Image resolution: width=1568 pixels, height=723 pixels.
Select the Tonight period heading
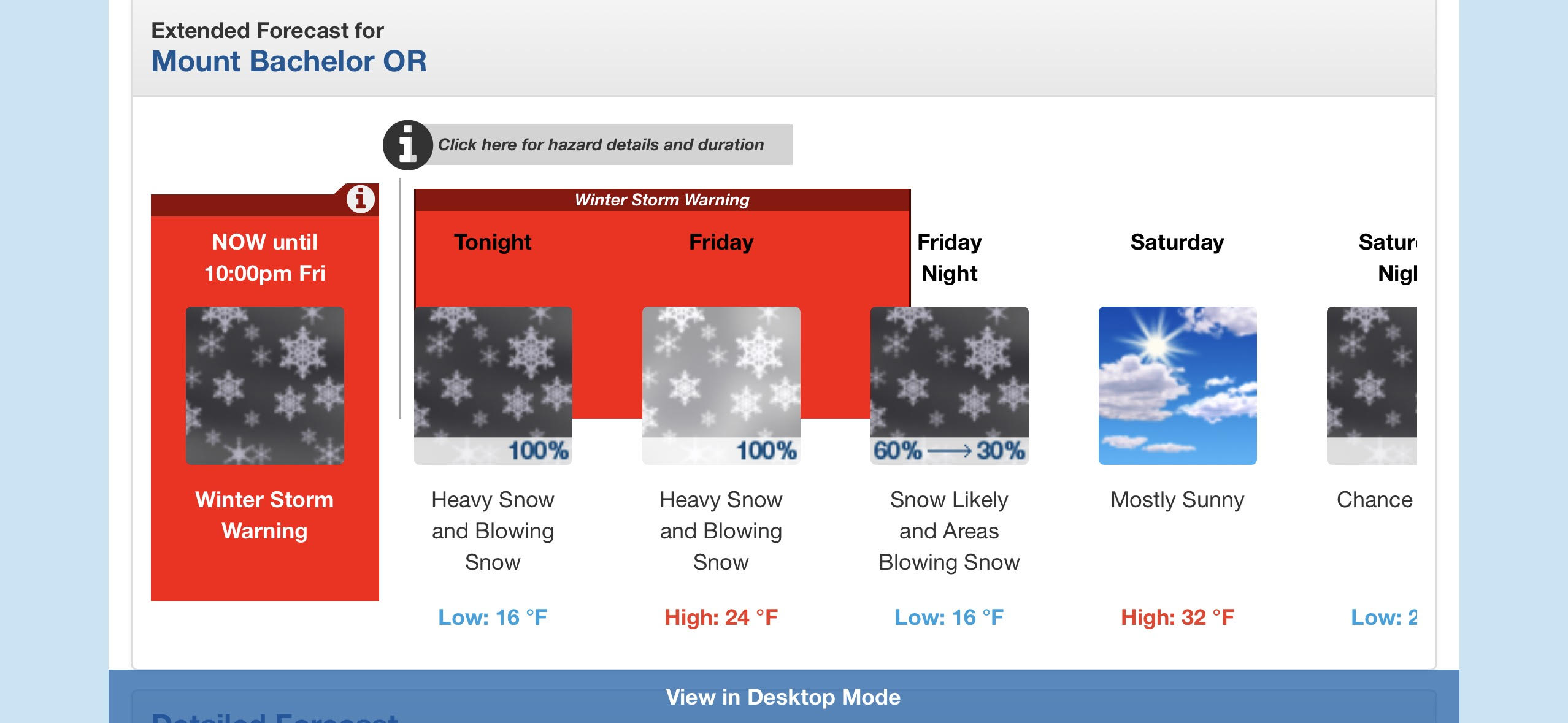point(493,242)
